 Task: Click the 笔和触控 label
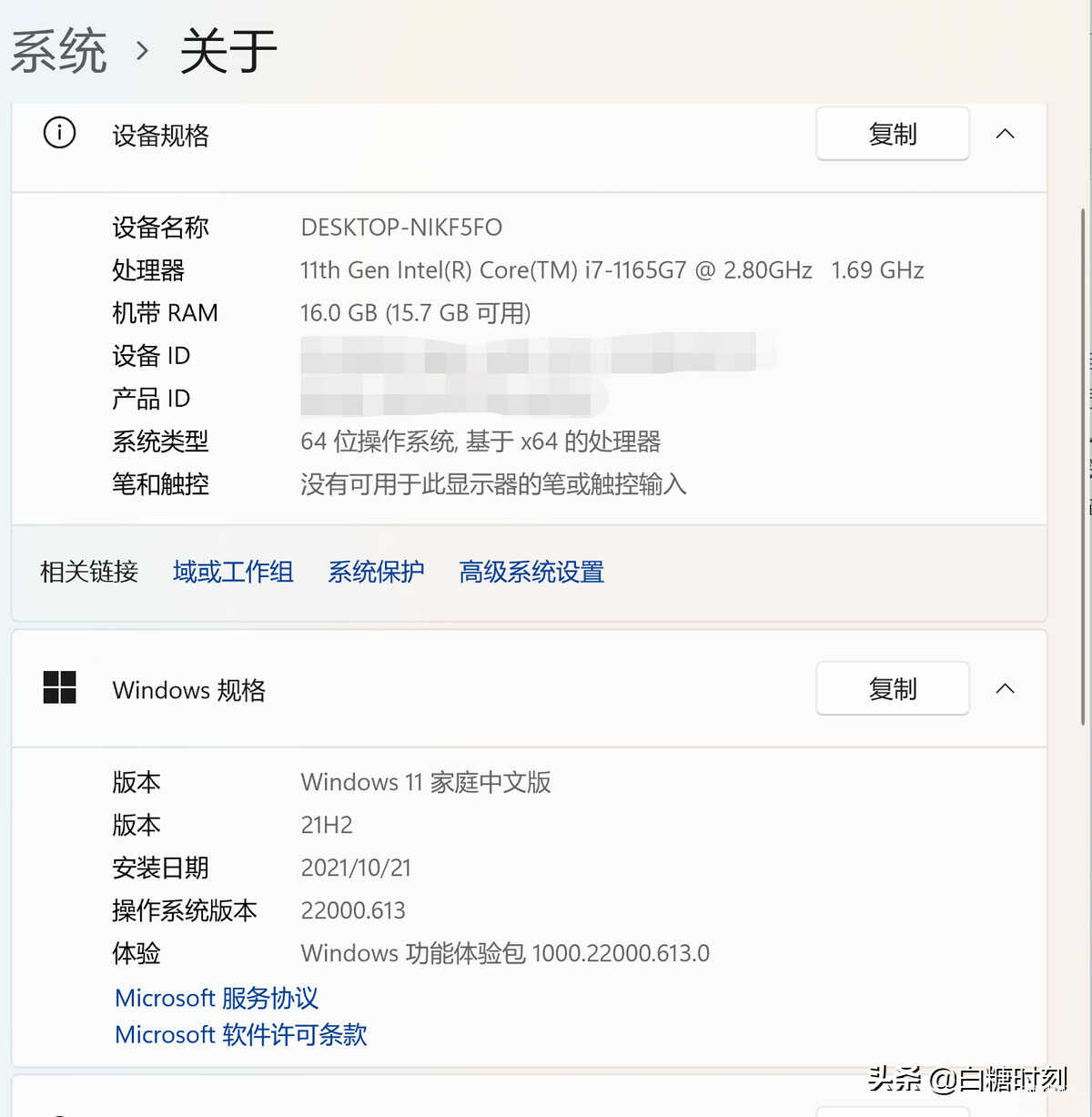pyautogui.click(x=161, y=484)
